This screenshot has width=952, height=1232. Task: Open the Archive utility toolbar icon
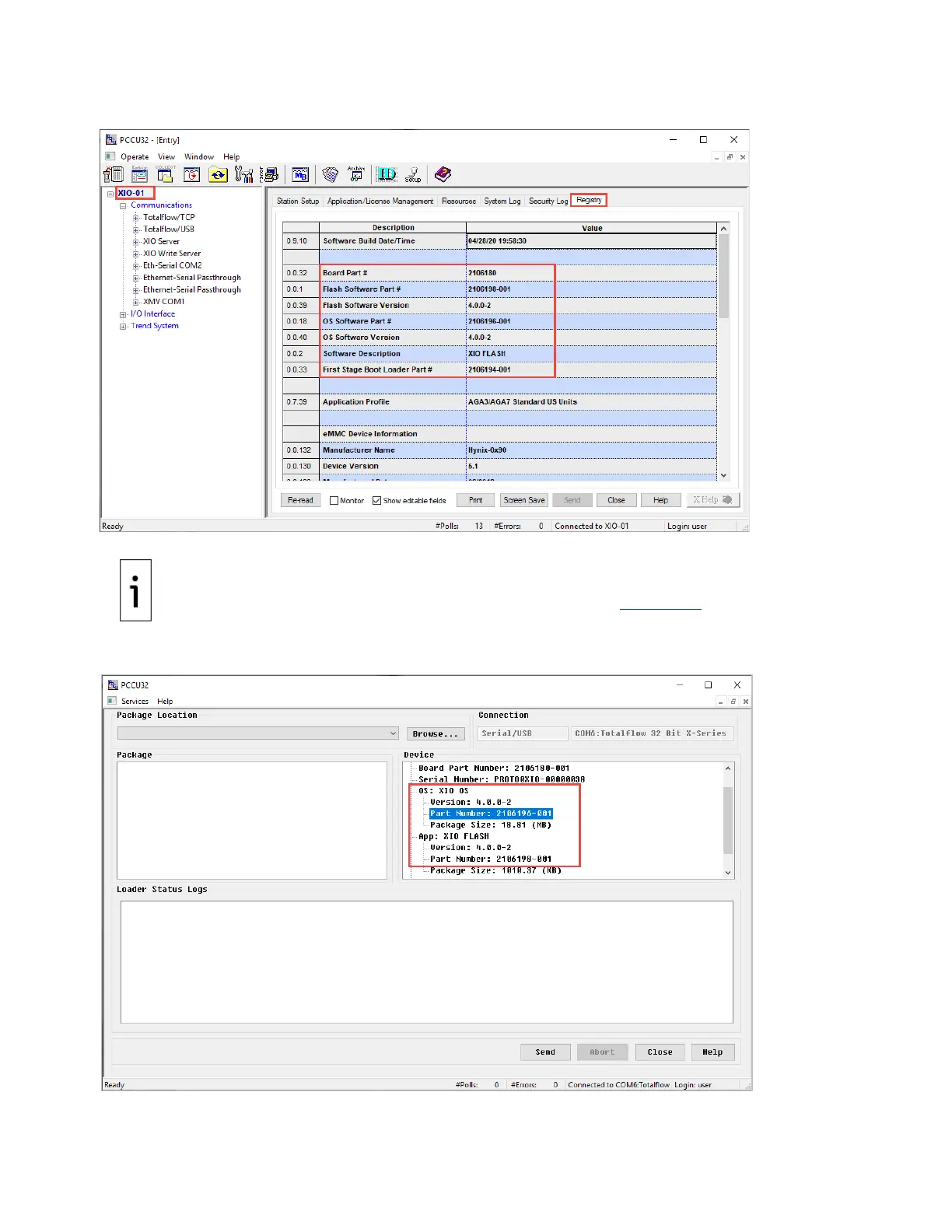pos(356,174)
